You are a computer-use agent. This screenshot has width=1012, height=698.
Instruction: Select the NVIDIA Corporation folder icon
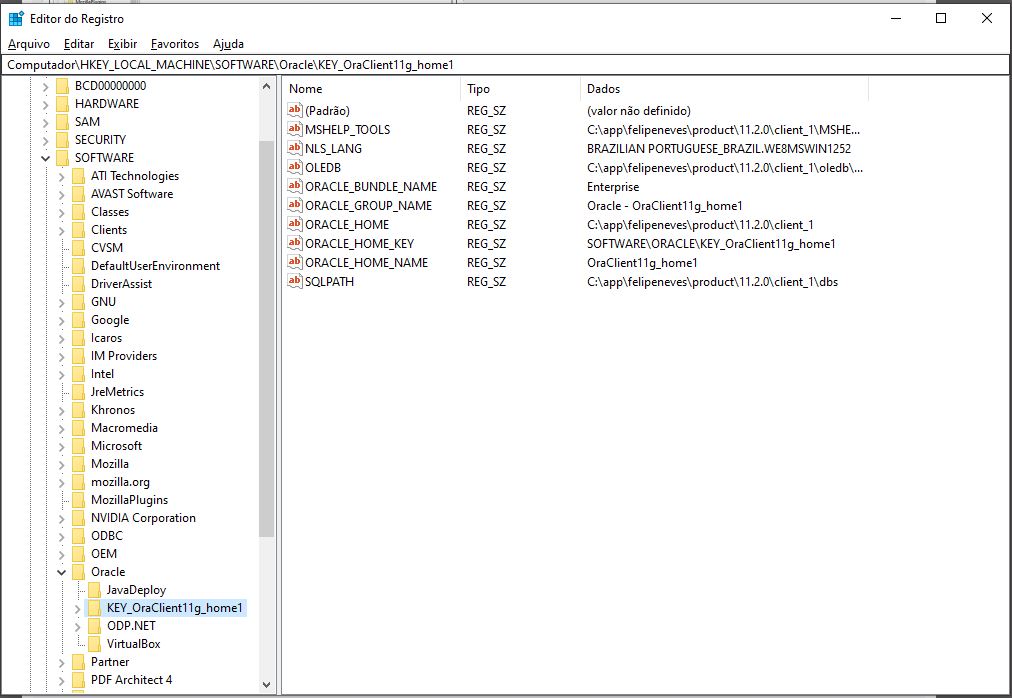(78, 518)
